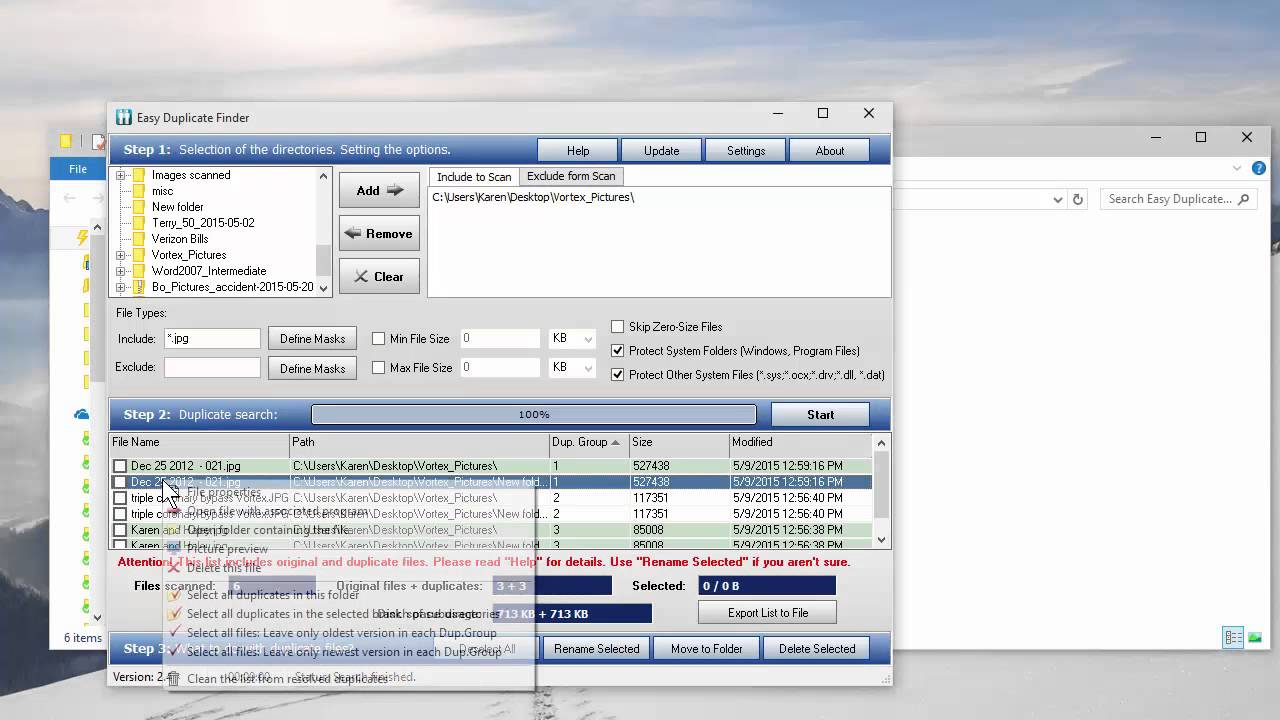The image size is (1280, 720).
Task: Expand the Bo_Pictures_accident tree node
Action: pos(121,287)
